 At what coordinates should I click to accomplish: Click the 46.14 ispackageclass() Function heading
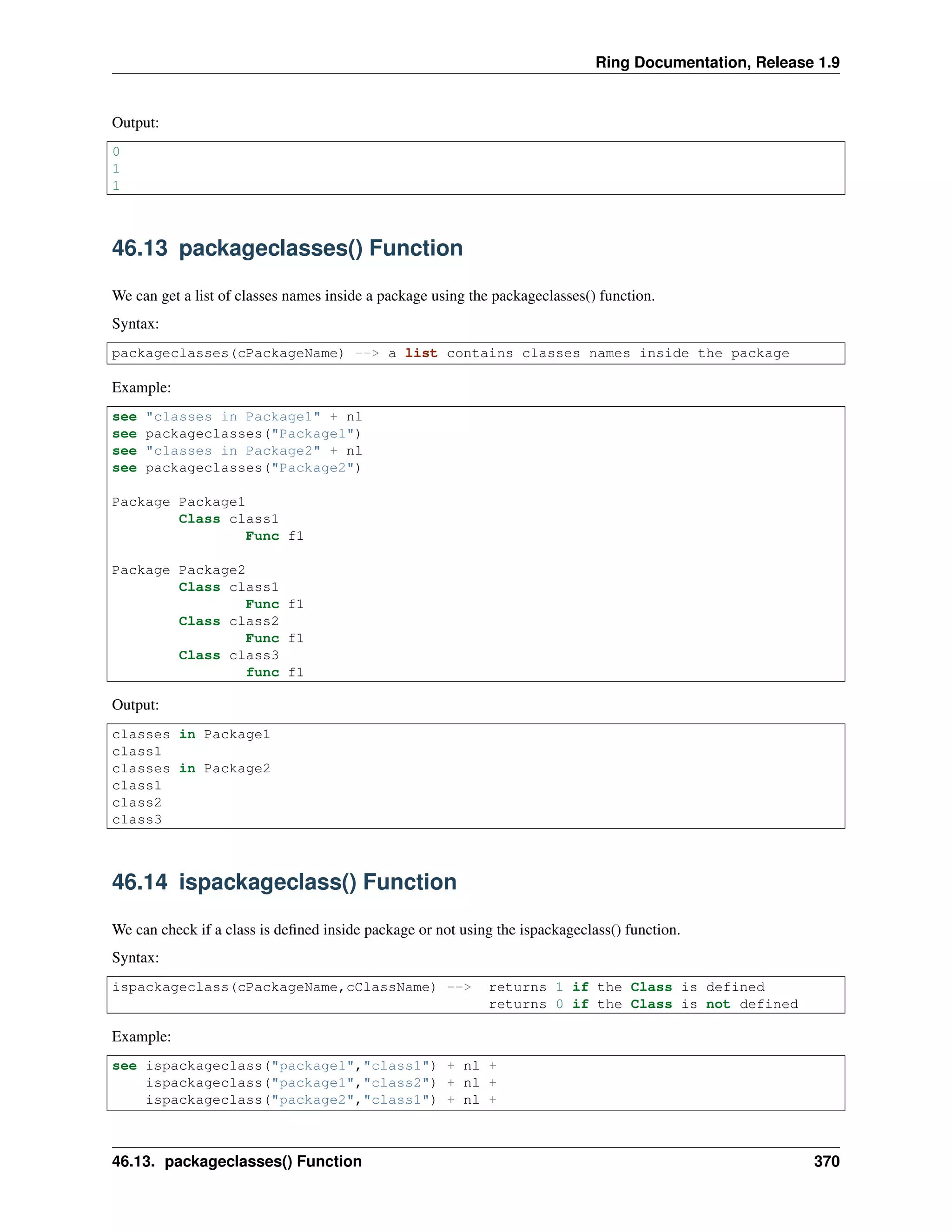pos(284,881)
